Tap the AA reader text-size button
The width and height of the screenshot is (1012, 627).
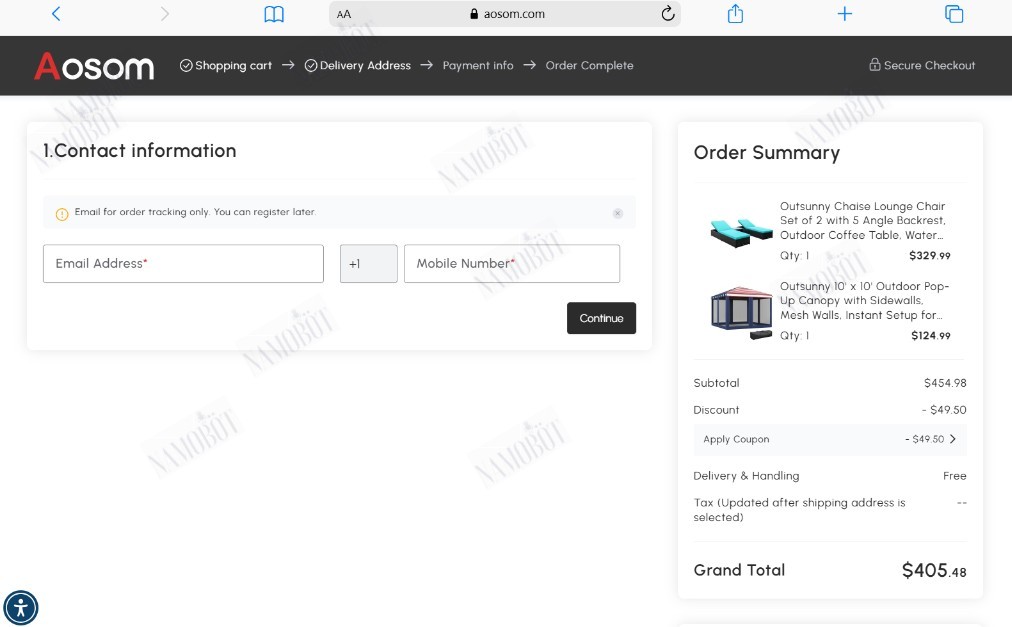pyautogui.click(x=344, y=14)
